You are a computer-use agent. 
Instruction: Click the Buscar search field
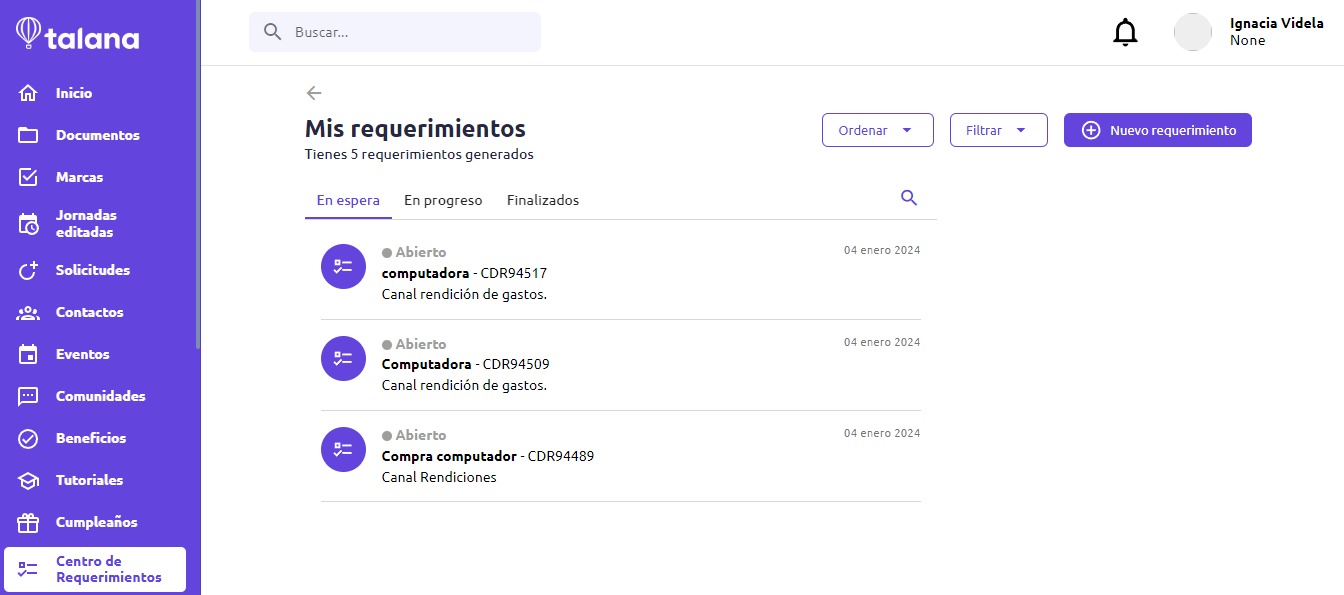tap(395, 32)
